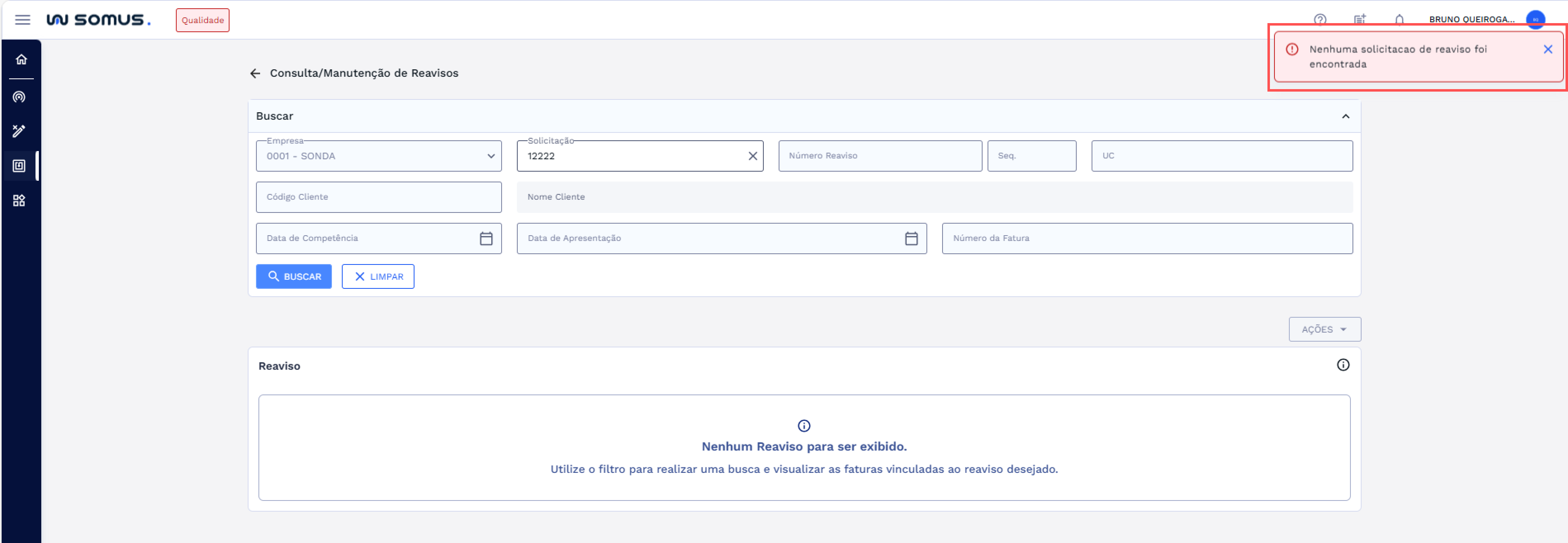
Task: Dismiss the error notification toast
Action: coord(1547,49)
